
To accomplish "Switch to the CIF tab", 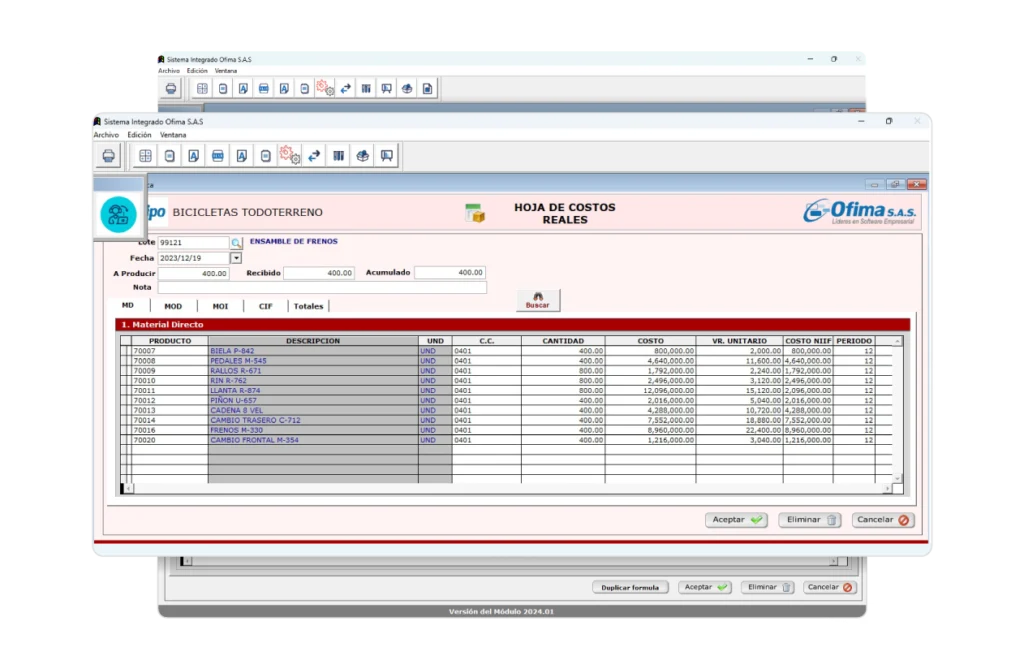I will tap(265, 306).
